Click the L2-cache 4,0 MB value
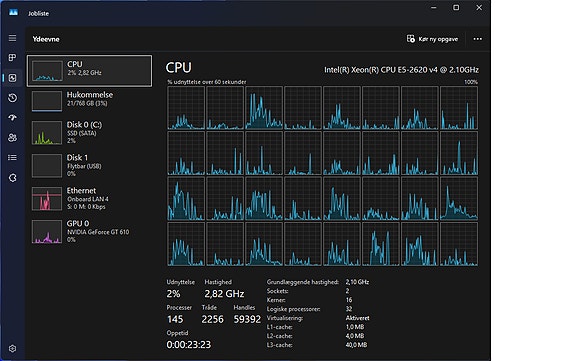 click(355, 336)
